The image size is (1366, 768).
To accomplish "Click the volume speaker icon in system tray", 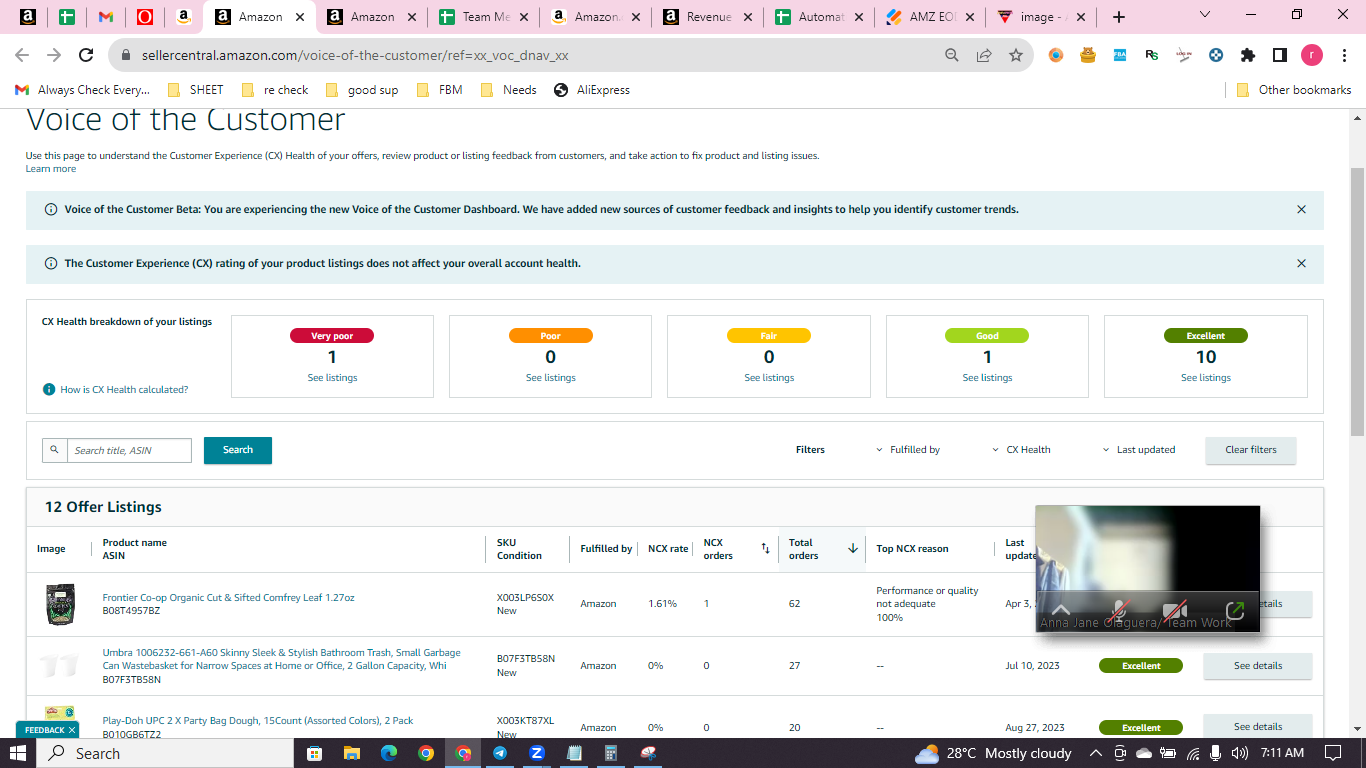I will pos(1240,753).
